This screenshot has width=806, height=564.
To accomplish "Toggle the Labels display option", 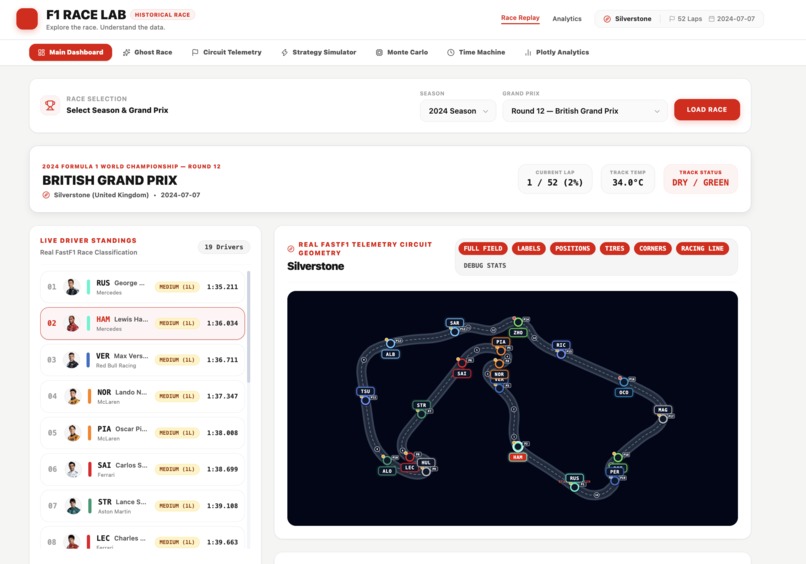I will pyautogui.click(x=528, y=248).
